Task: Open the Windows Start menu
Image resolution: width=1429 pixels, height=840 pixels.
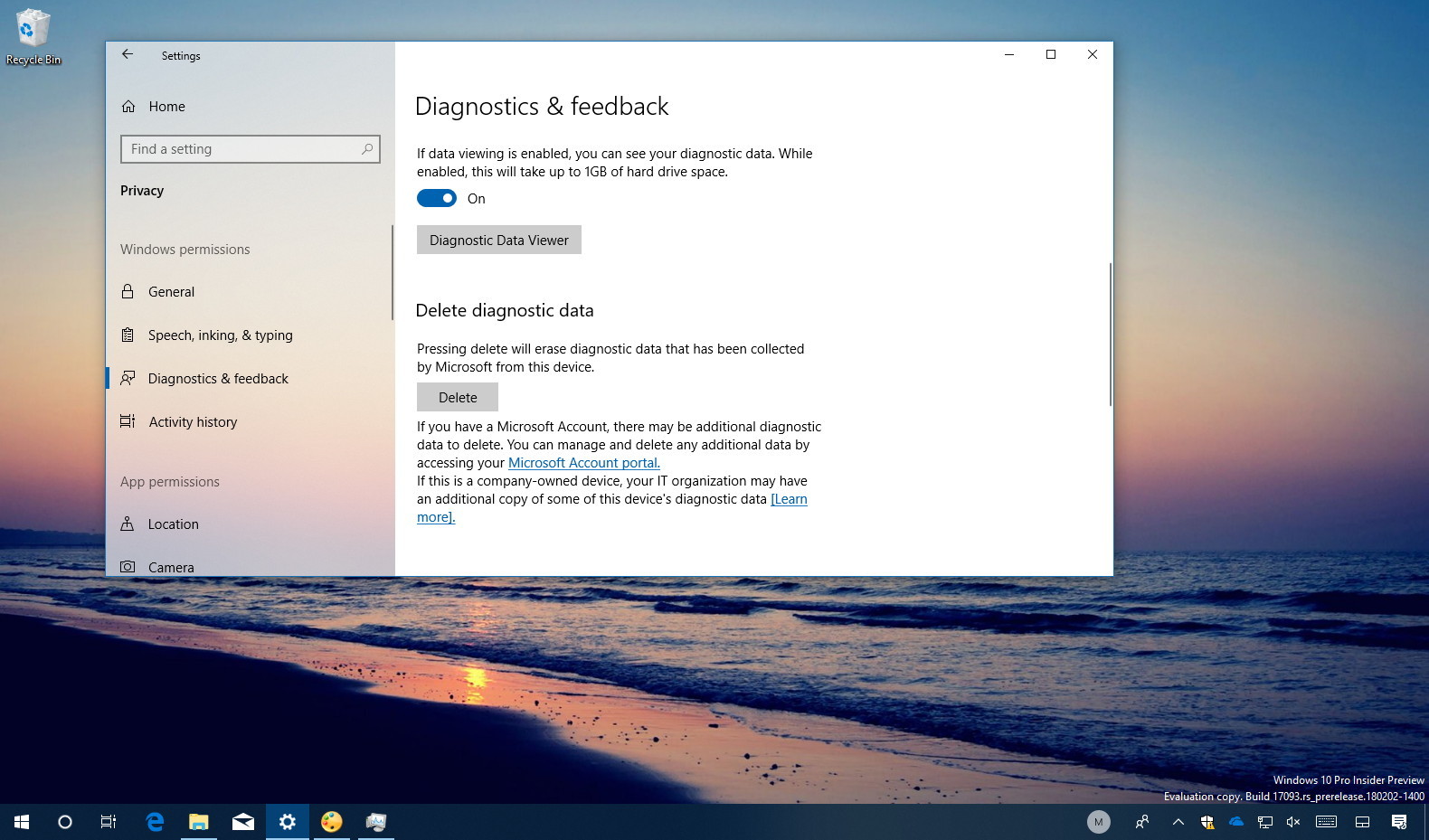Action: point(22,822)
